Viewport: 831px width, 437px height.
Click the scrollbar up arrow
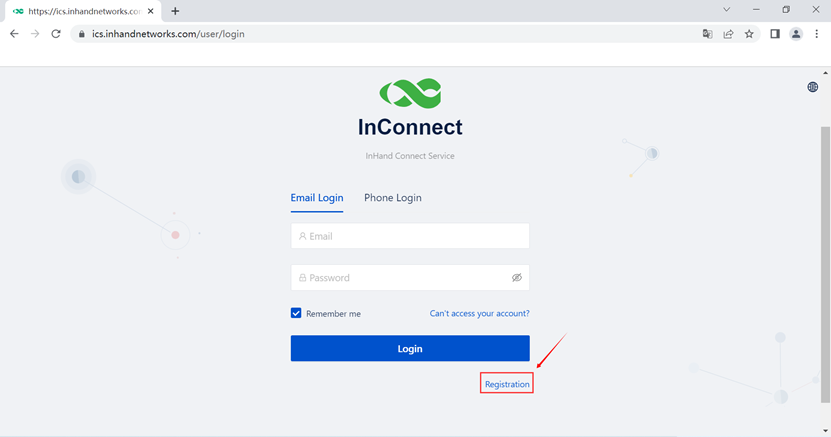click(x=825, y=73)
